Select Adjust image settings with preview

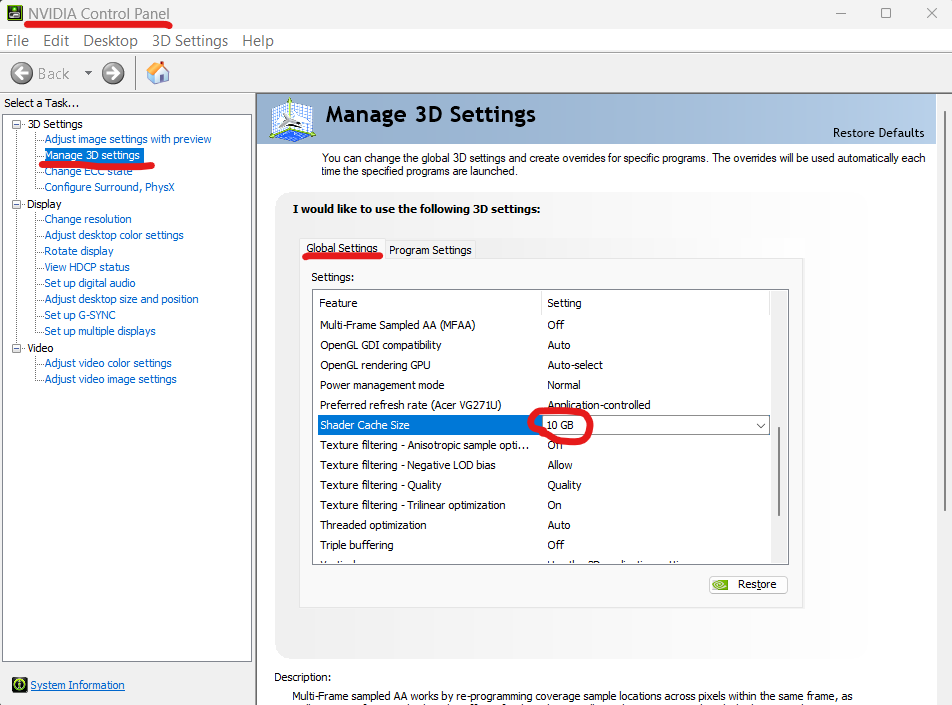click(x=128, y=139)
